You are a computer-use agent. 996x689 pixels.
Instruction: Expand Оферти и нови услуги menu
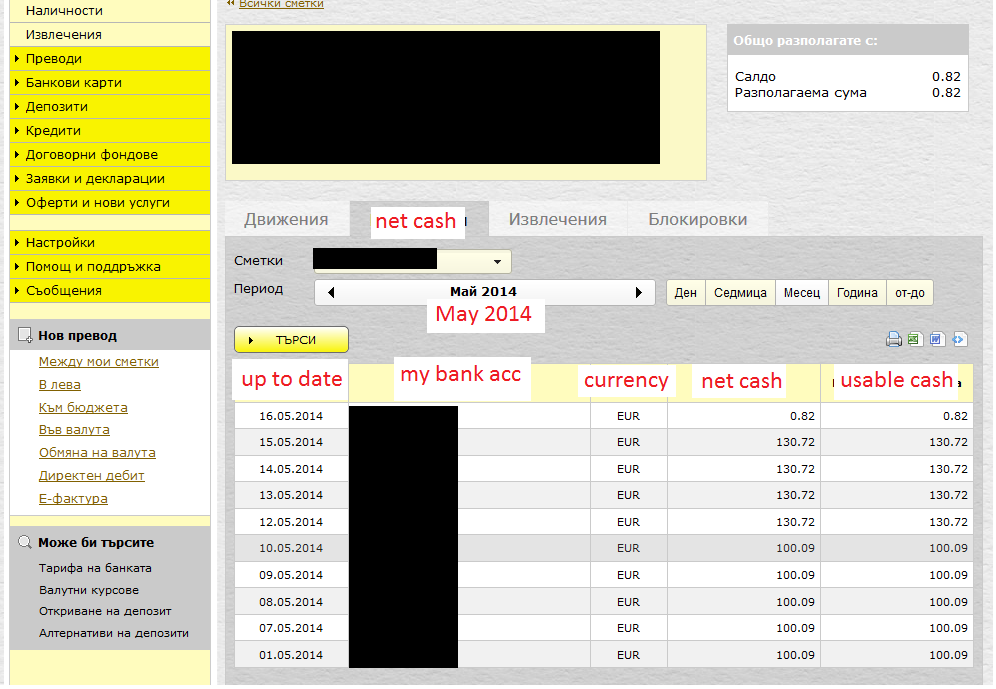[110, 203]
